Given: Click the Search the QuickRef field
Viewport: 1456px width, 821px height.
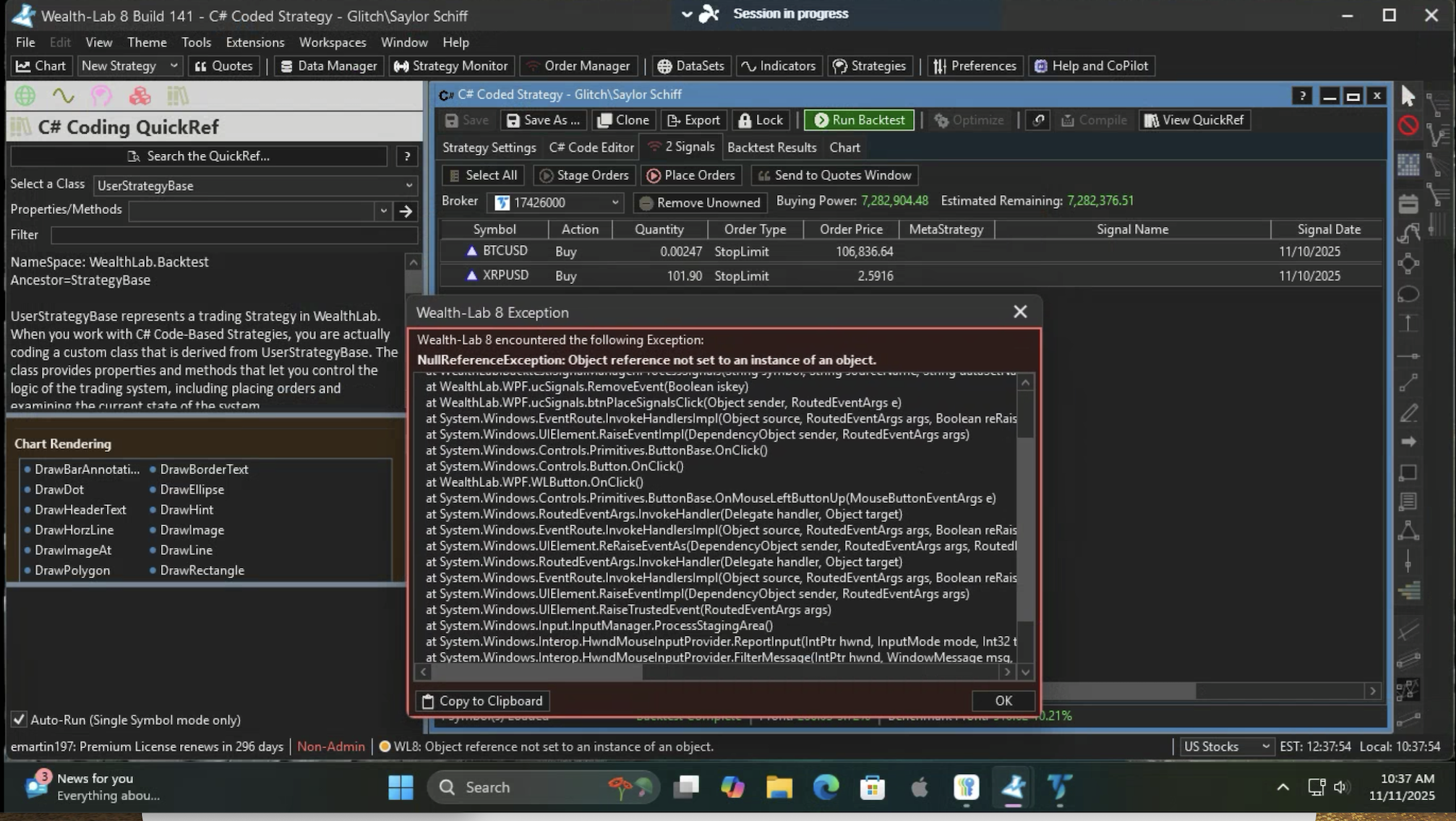Looking at the screenshot, I should 200,156.
